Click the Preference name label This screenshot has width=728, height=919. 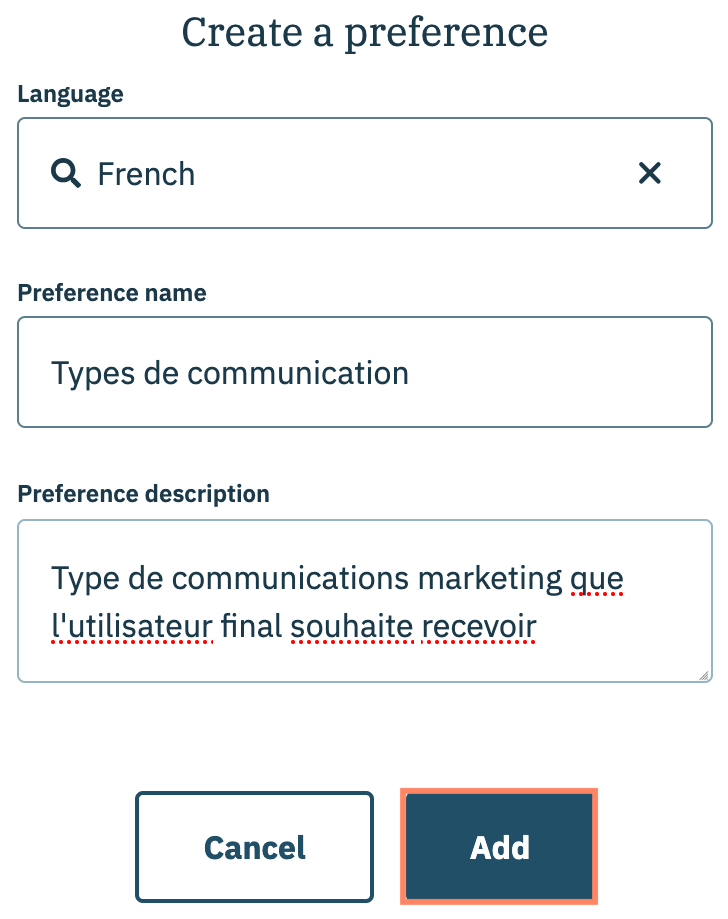[112, 293]
